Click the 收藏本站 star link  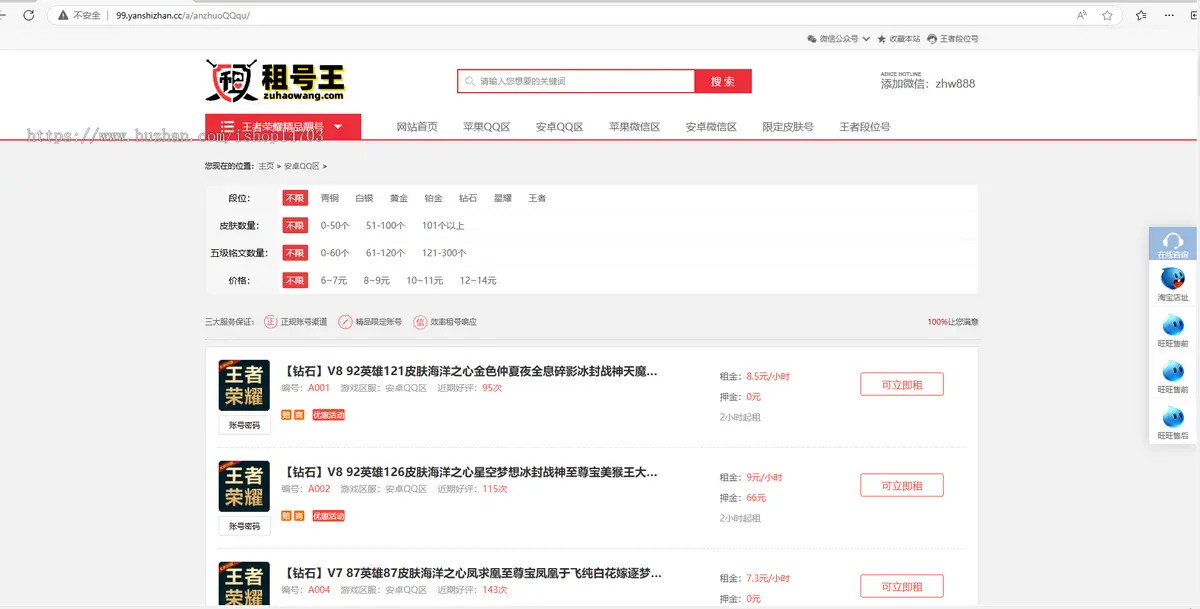click(898, 39)
